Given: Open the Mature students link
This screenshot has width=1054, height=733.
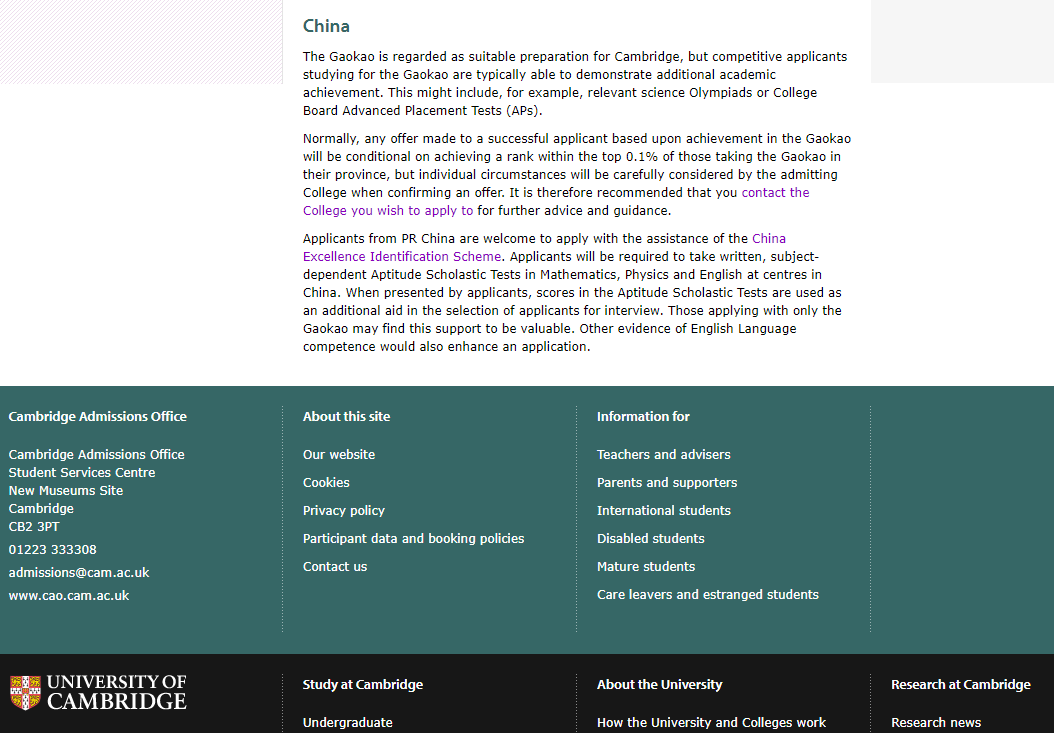Looking at the screenshot, I should pos(646,567).
